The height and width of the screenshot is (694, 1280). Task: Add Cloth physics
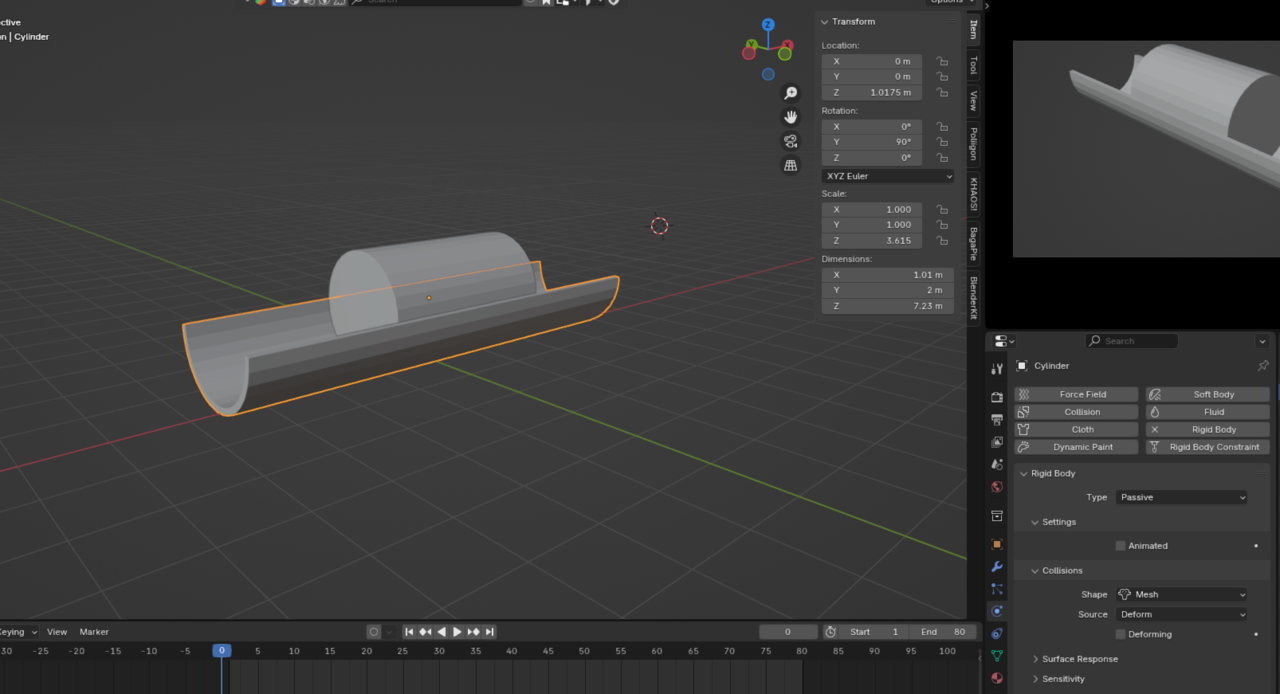pyautogui.click(x=1076, y=429)
